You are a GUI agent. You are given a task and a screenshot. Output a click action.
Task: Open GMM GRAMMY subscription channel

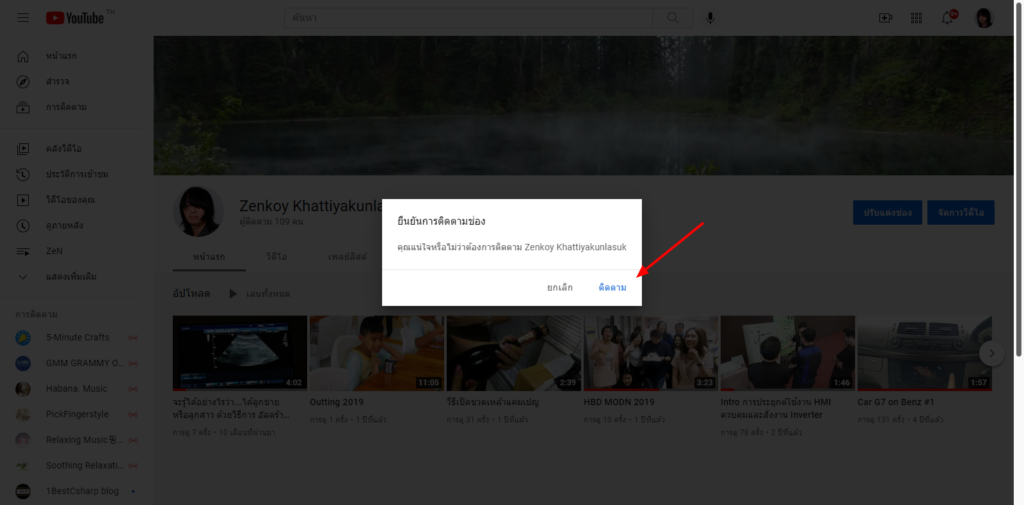[76, 363]
